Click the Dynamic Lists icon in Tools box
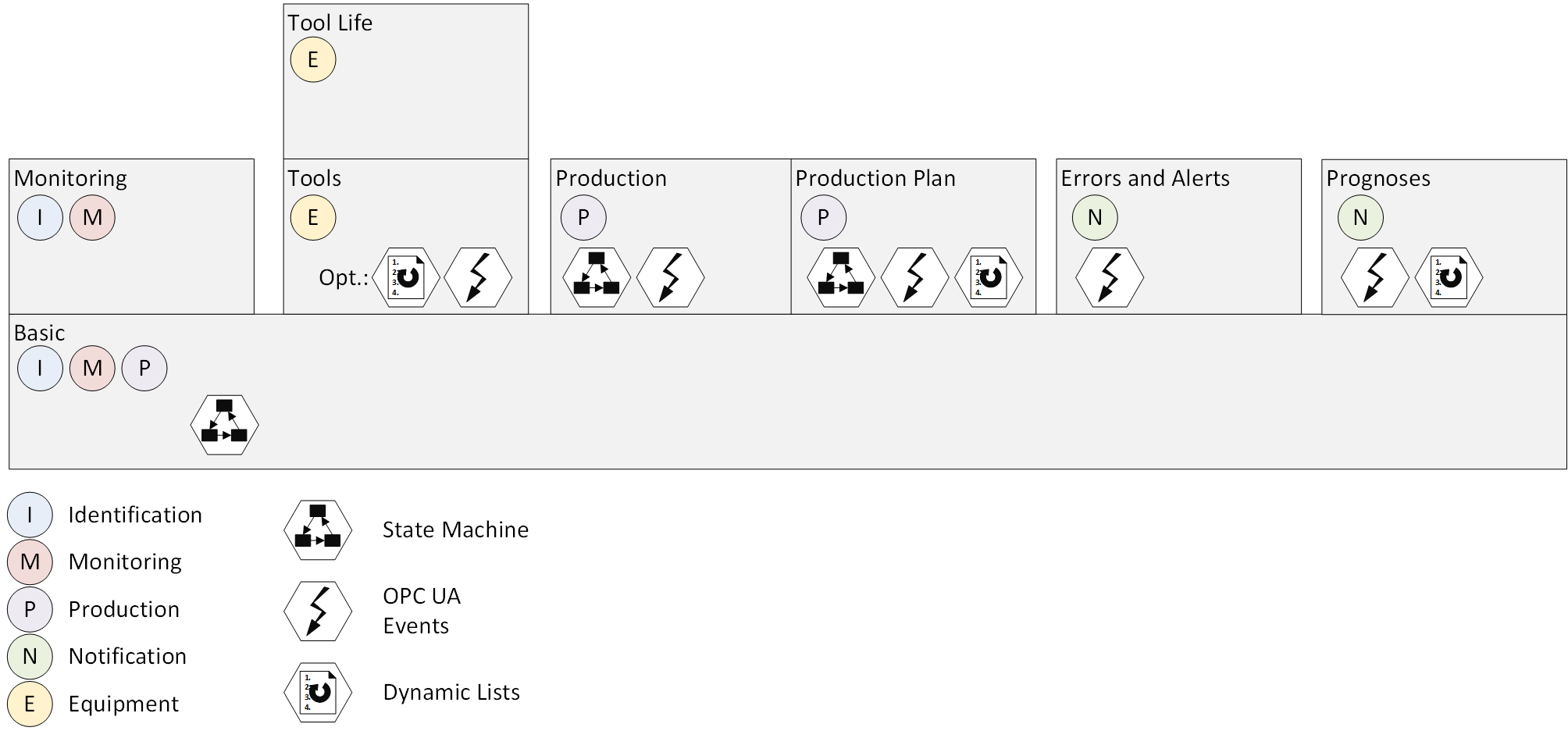 point(406,277)
